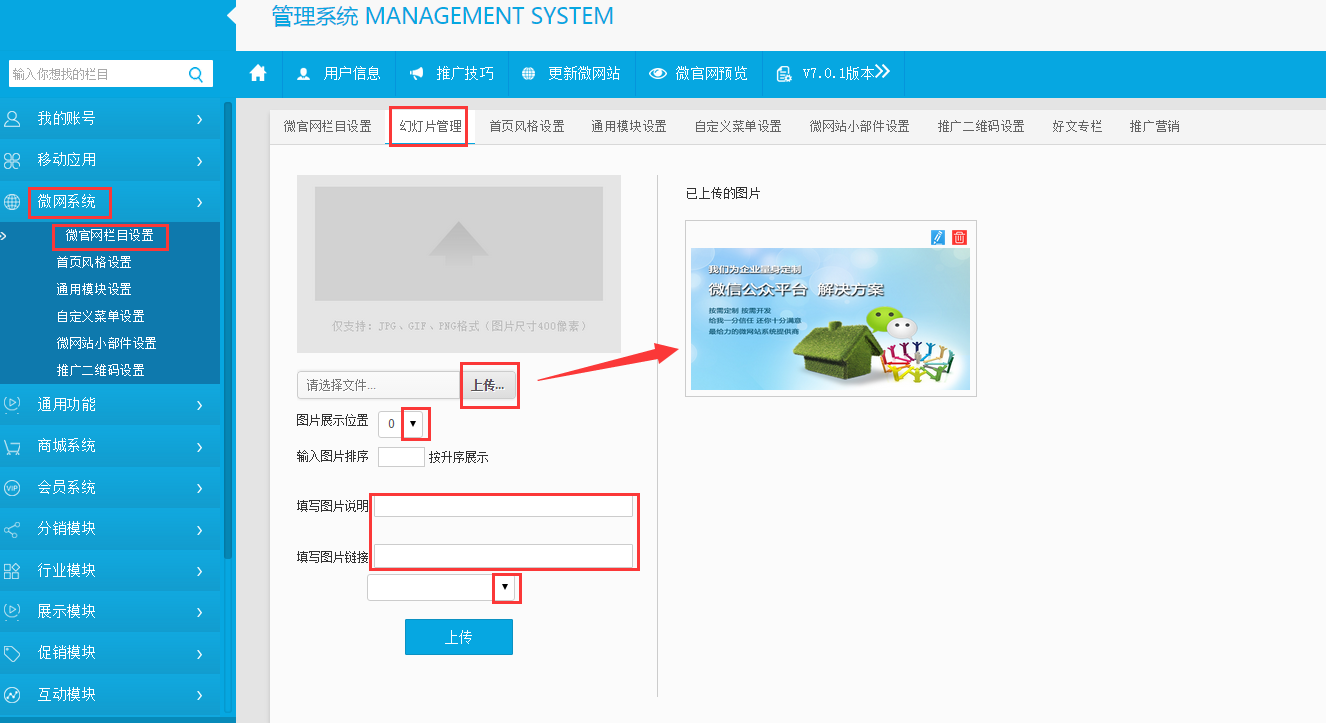Open the 图片展示位置 dropdown

tap(413, 424)
